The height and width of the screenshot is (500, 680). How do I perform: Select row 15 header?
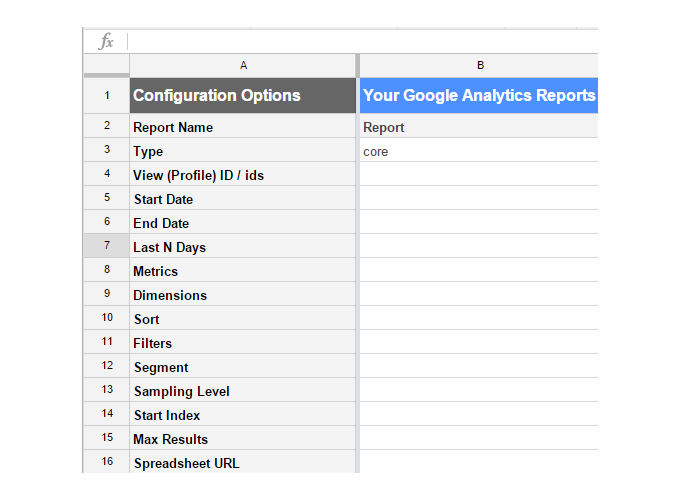click(x=106, y=438)
